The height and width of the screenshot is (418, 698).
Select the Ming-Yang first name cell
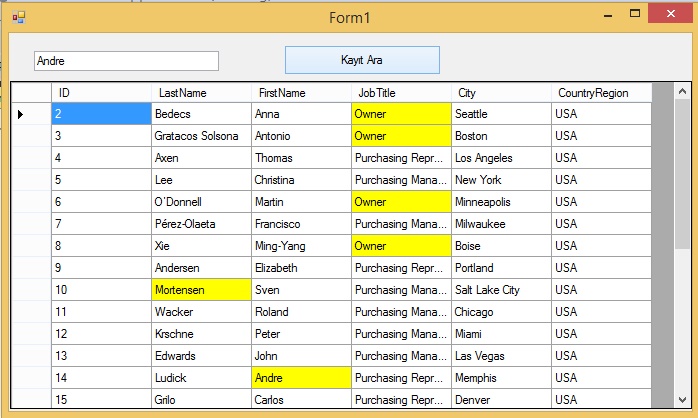click(301, 246)
